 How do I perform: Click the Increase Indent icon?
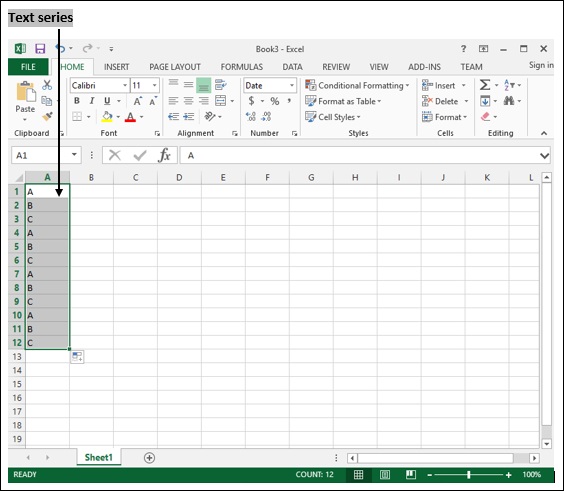click(188, 117)
